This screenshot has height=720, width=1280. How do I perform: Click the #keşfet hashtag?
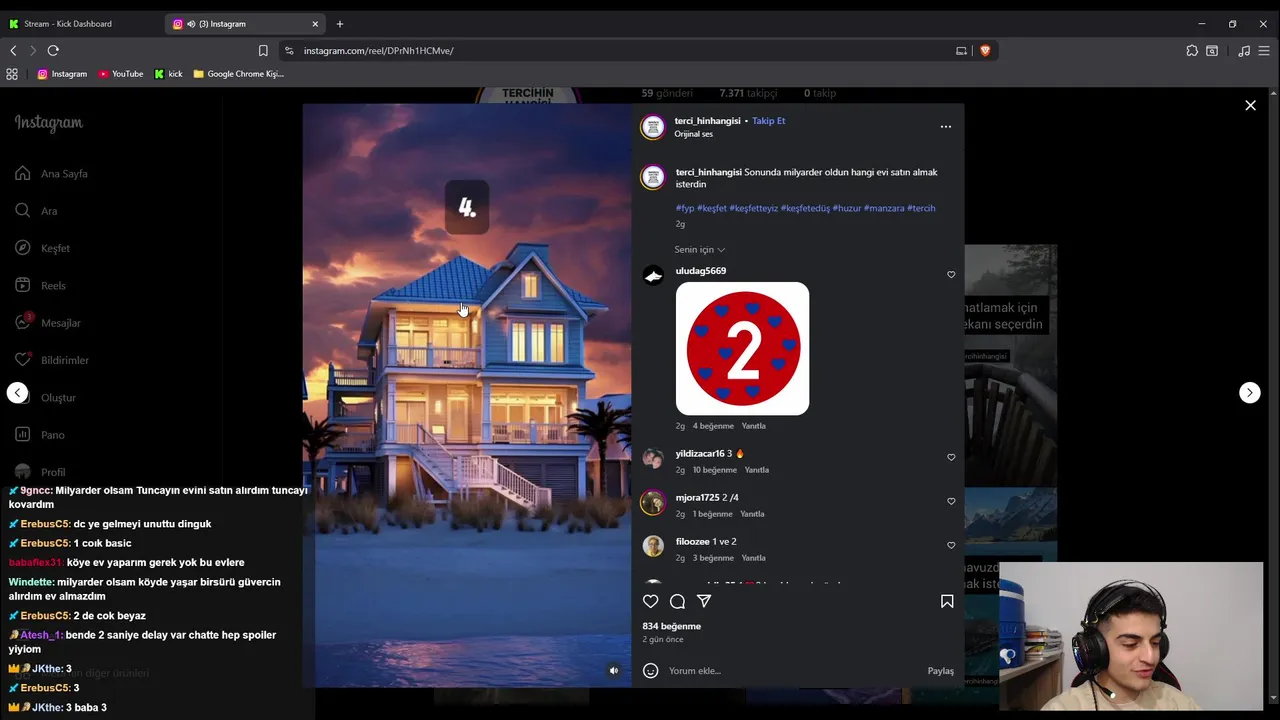pyautogui.click(x=712, y=208)
